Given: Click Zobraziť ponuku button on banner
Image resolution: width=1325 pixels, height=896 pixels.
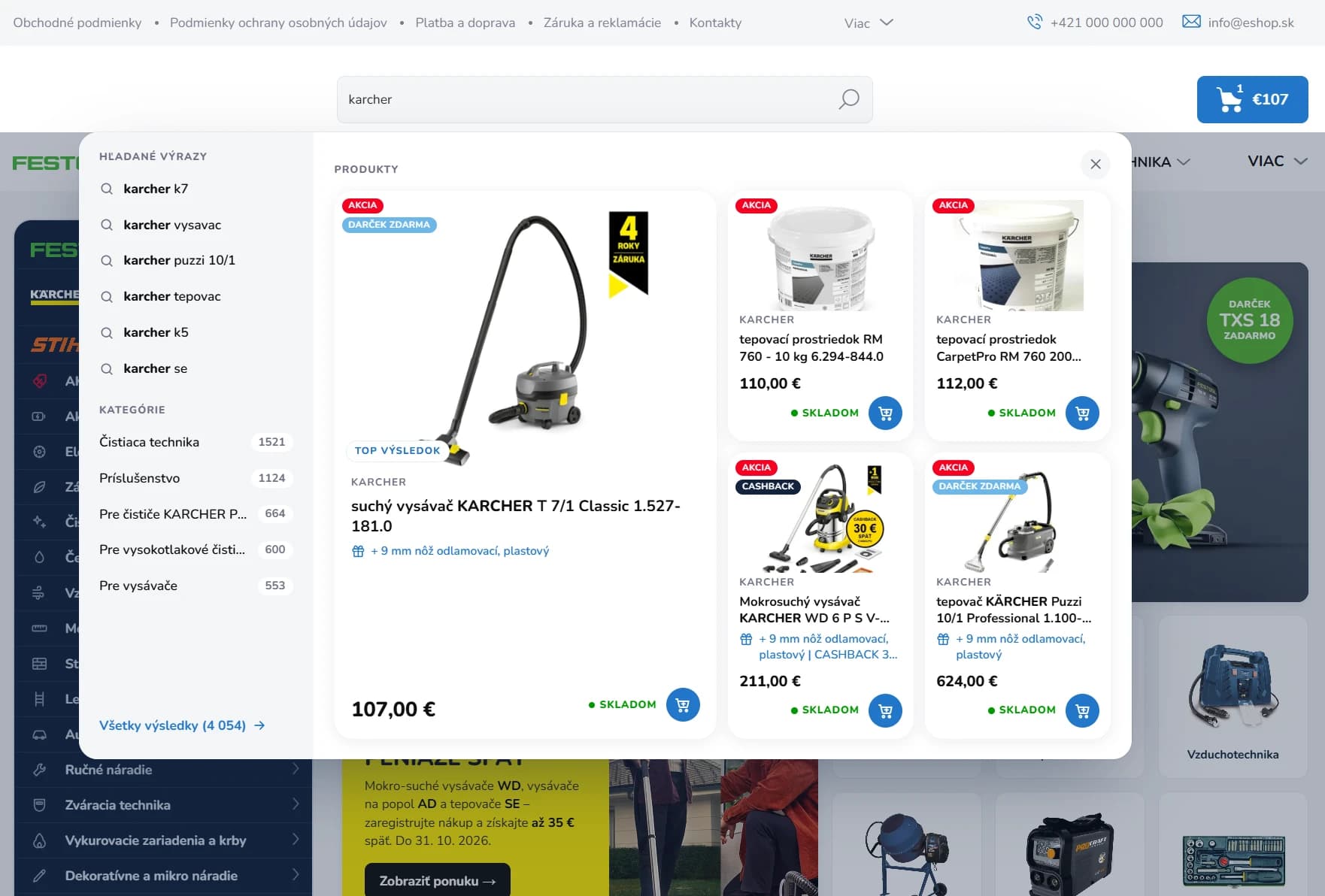Looking at the screenshot, I should point(438,880).
